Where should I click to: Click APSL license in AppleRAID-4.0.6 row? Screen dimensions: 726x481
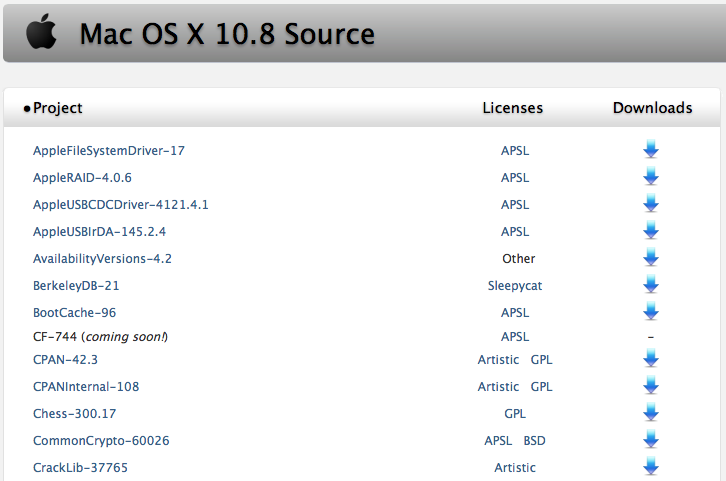(x=515, y=178)
